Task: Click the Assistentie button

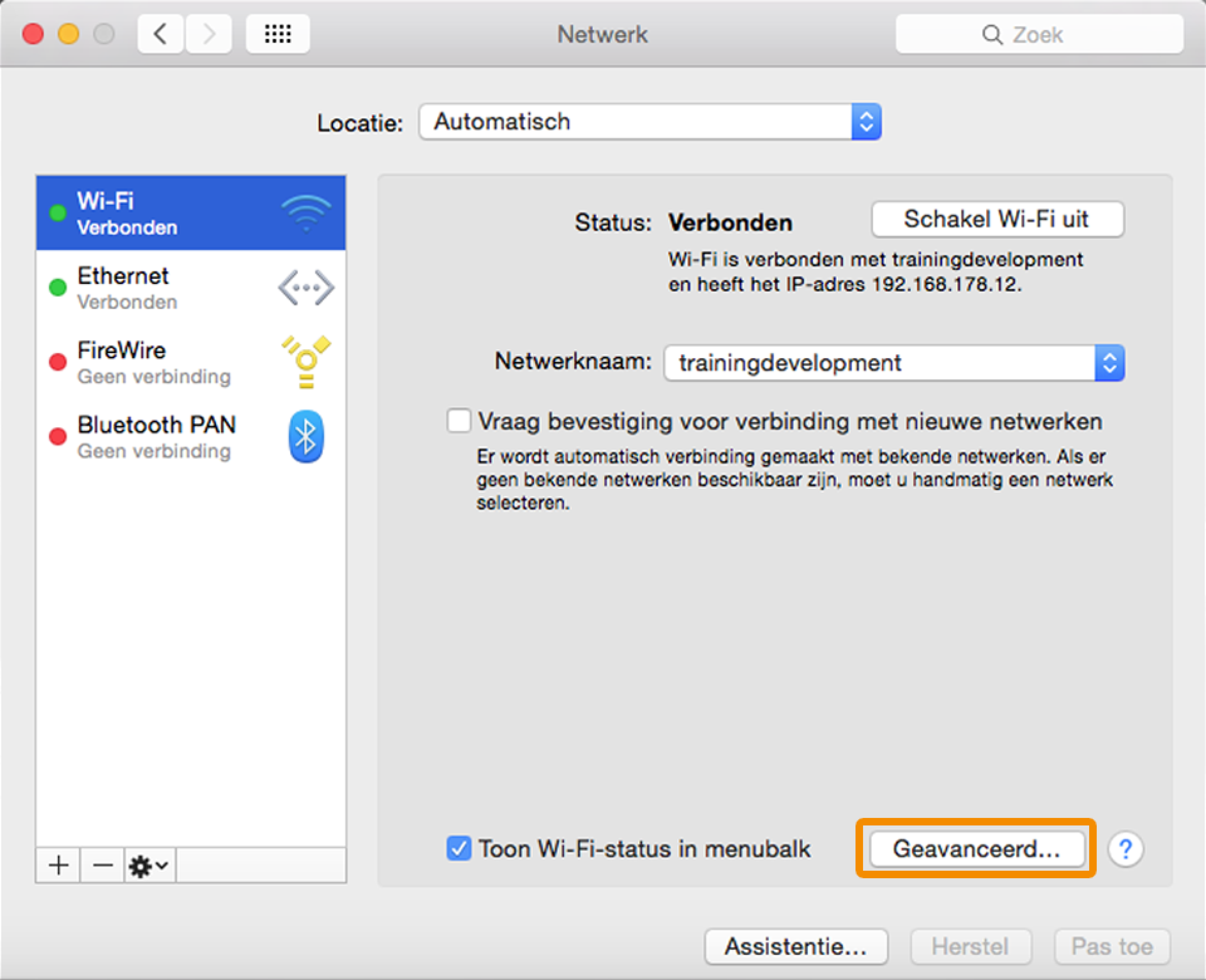Action: point(796,947)
